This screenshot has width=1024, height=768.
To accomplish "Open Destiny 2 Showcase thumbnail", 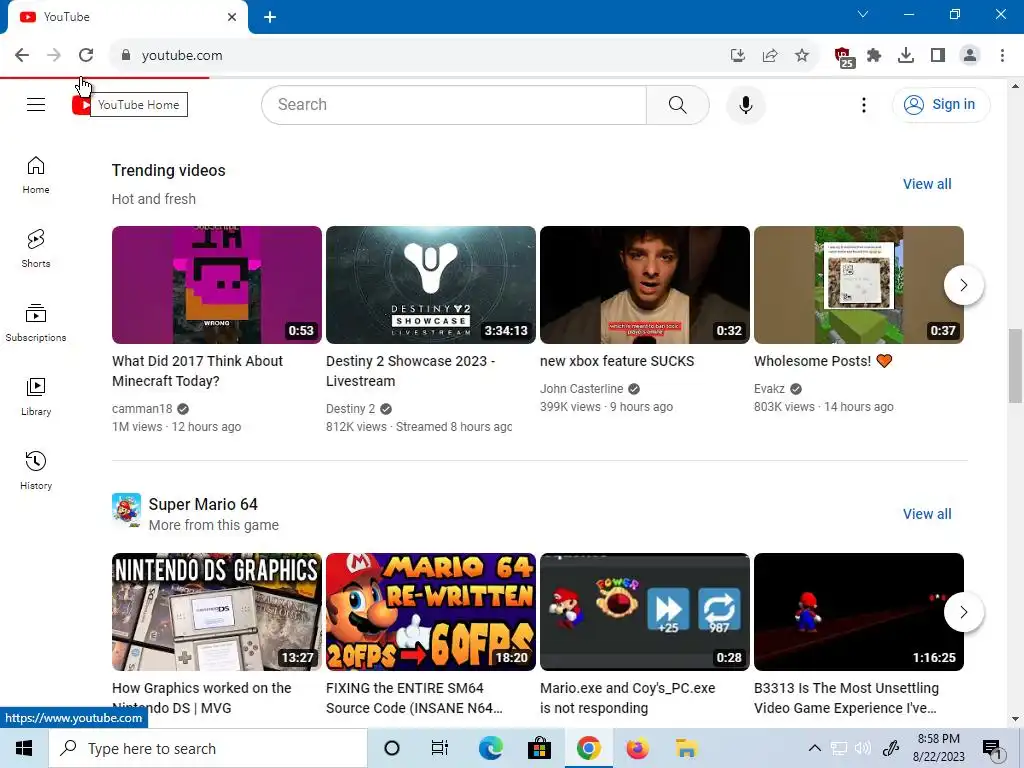I will pyautogui.click(x=430, y=285).
